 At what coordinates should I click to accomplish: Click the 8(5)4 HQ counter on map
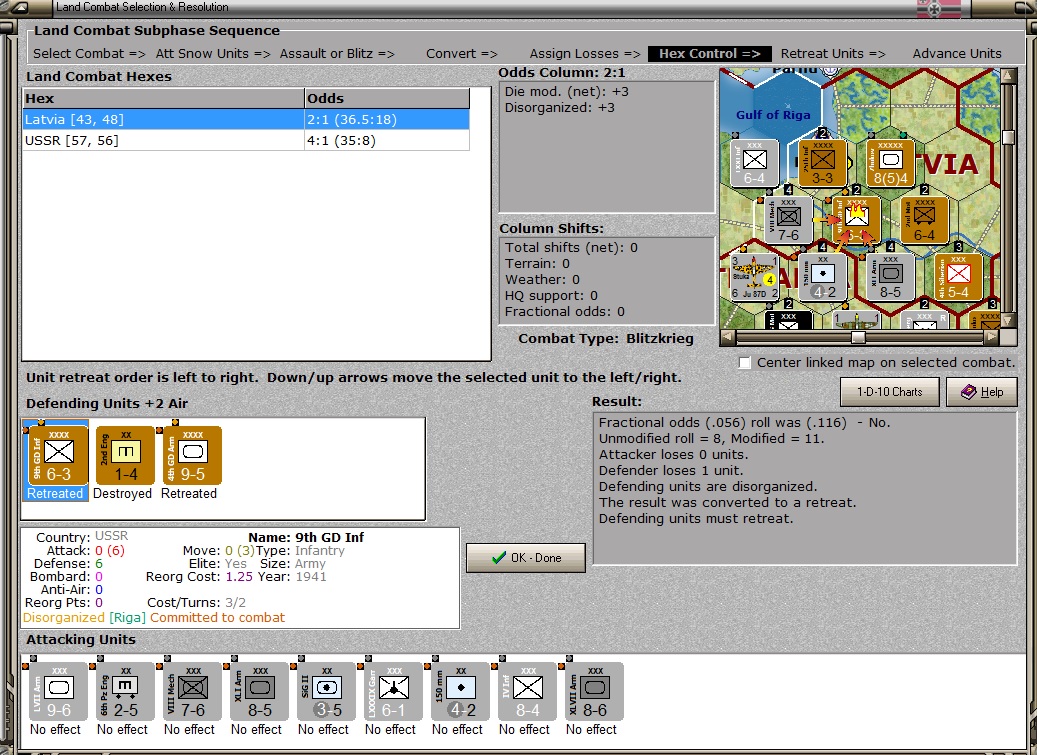click(890, 163)
